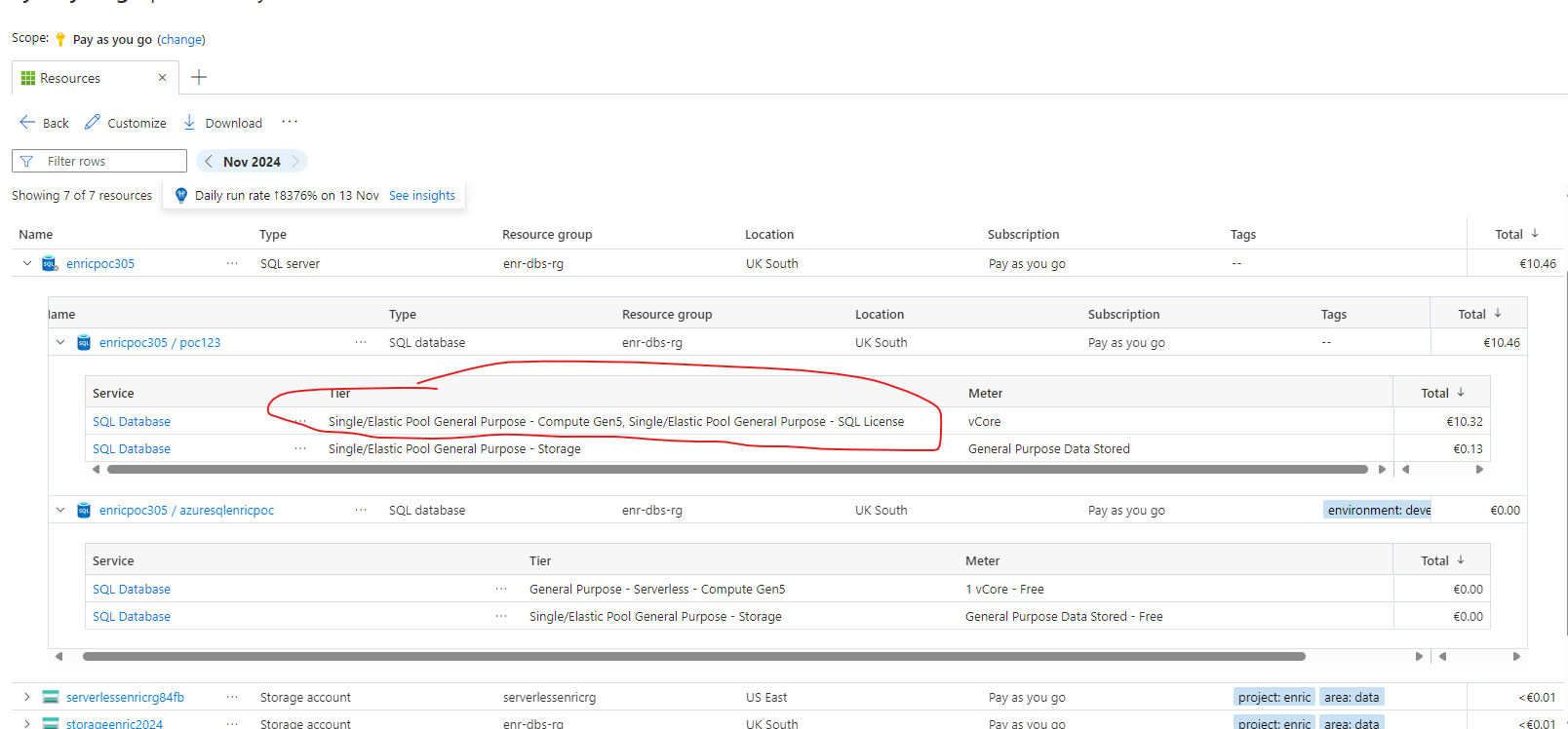Collapse the enricpoc305 / azuresqlenricpoc row
The width and height of the screenshot is (1568, 729).
click(x=60, y=510)
